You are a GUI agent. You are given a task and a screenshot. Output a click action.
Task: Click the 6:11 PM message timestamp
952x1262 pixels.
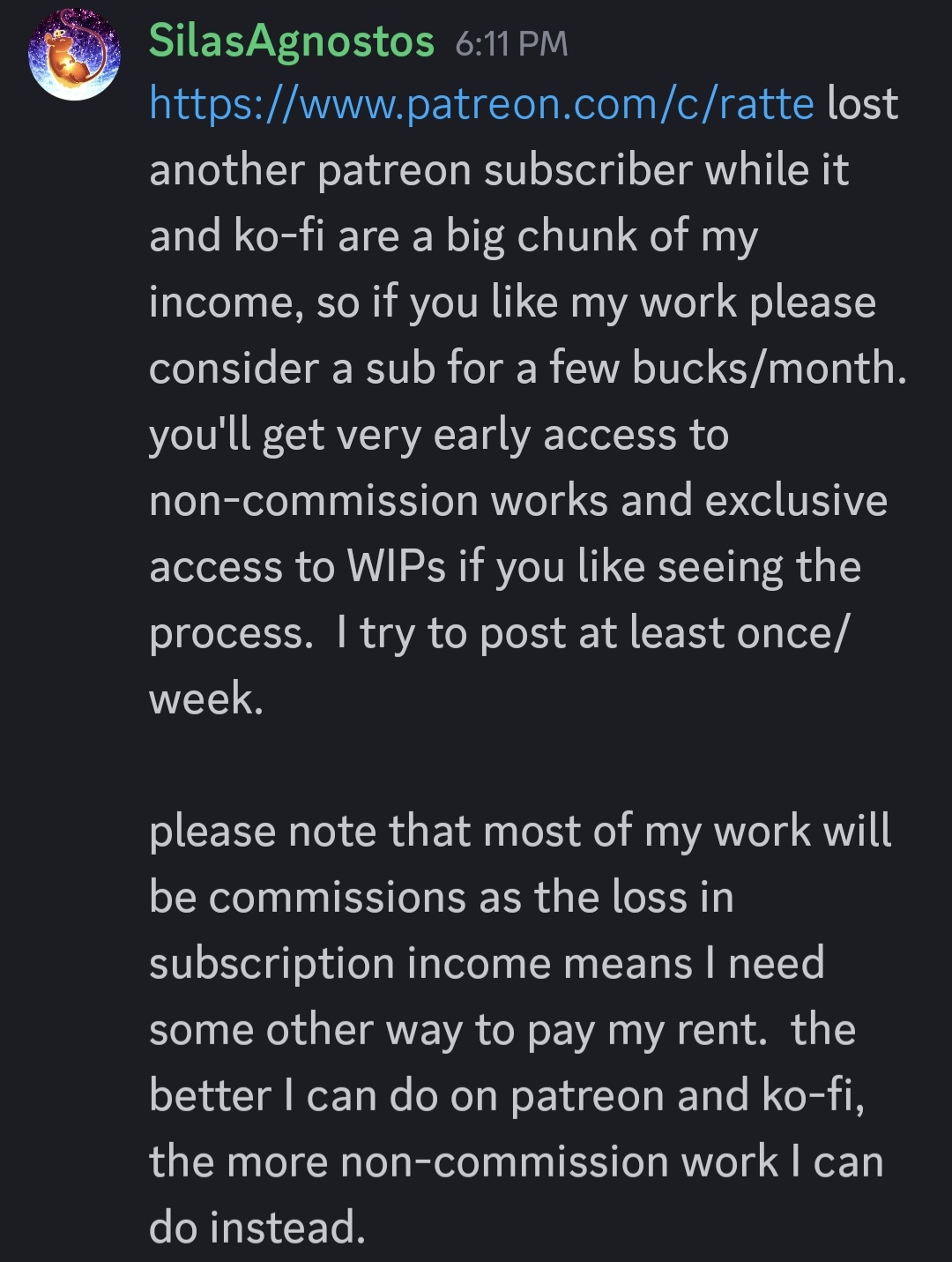511,44
